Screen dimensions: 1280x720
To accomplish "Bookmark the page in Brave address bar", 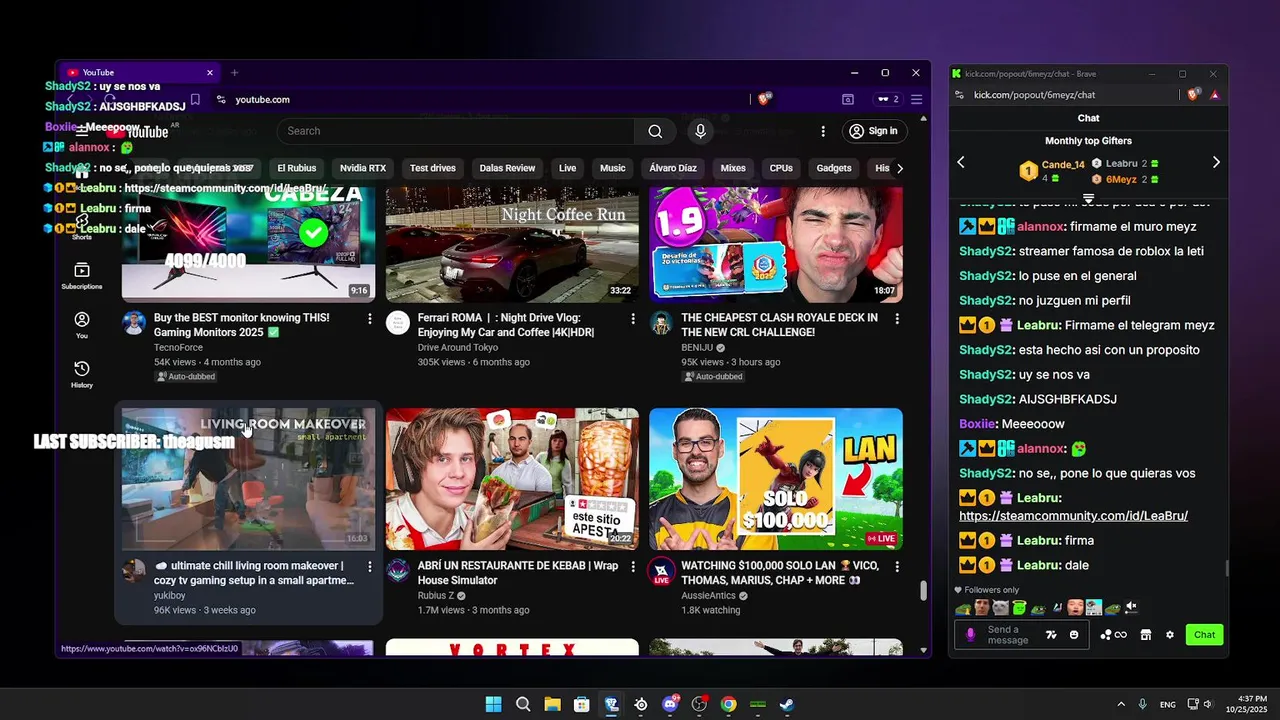I will click(195, 99).
